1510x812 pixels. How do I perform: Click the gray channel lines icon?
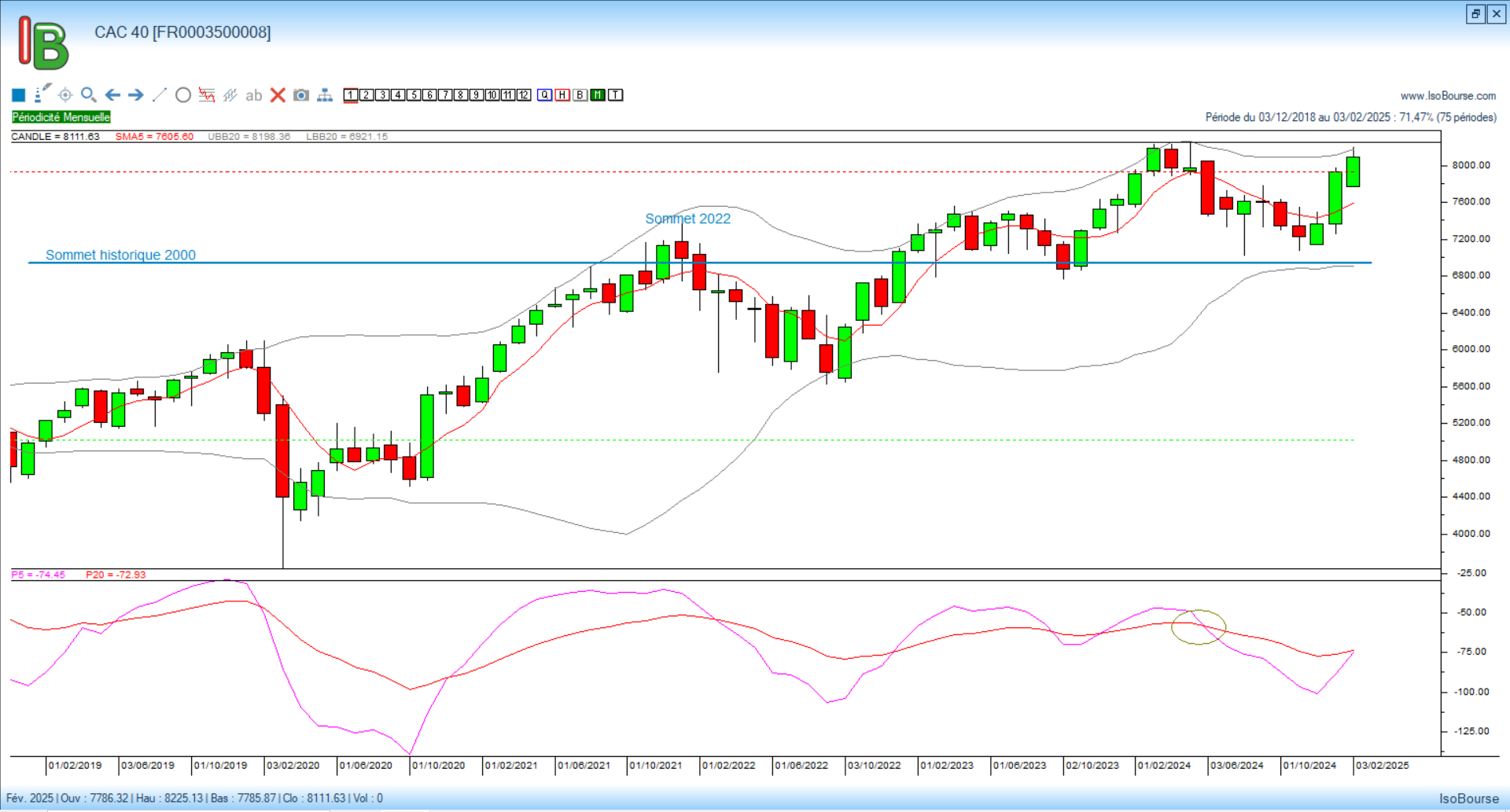230,95
